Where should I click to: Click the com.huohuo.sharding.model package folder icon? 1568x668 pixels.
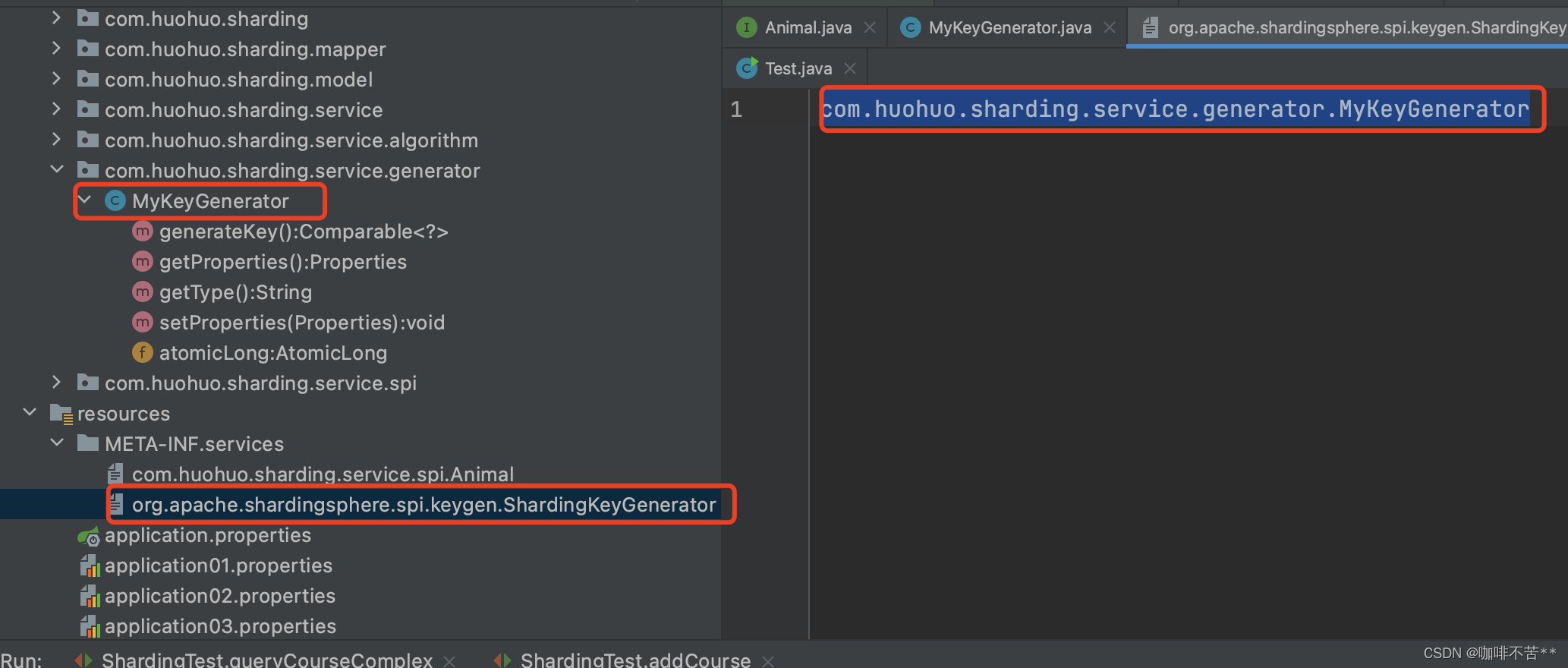(88, 79)
